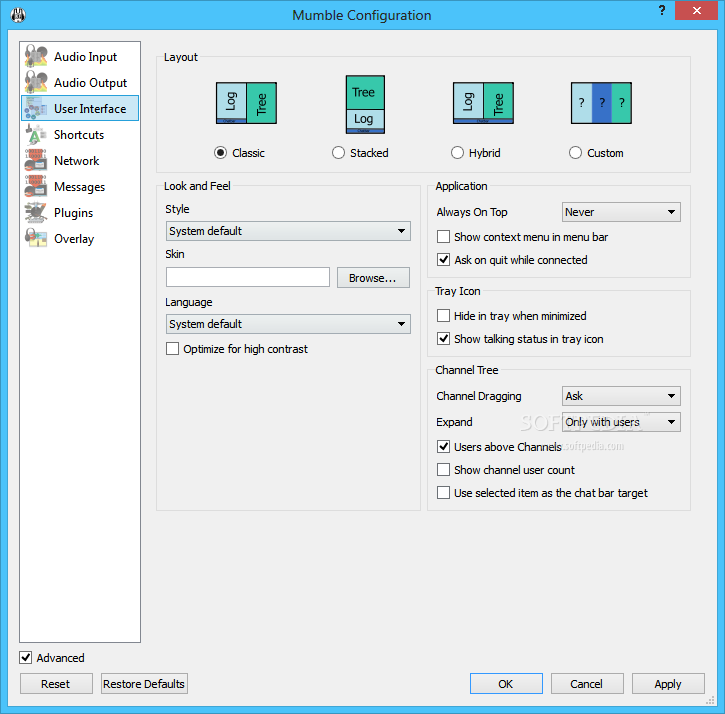Click the Custom layout preview image
Image resolution: width=725 pixels, height=714 pixels.
click(x=601, y=103)
